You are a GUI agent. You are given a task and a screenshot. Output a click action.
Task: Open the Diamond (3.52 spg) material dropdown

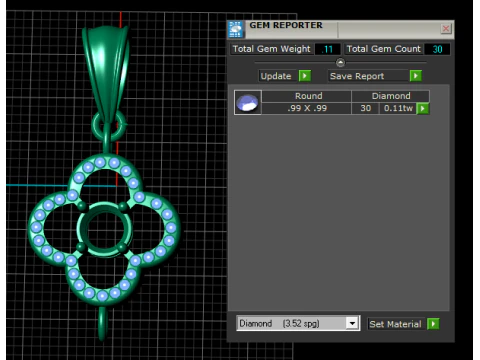352,323
